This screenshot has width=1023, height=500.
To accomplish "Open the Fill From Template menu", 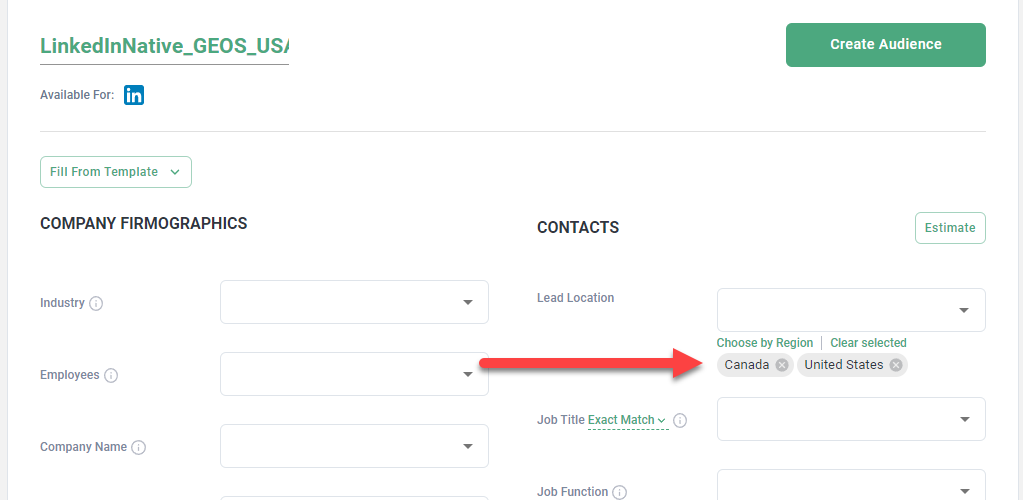I will click(x=116, y=172).
